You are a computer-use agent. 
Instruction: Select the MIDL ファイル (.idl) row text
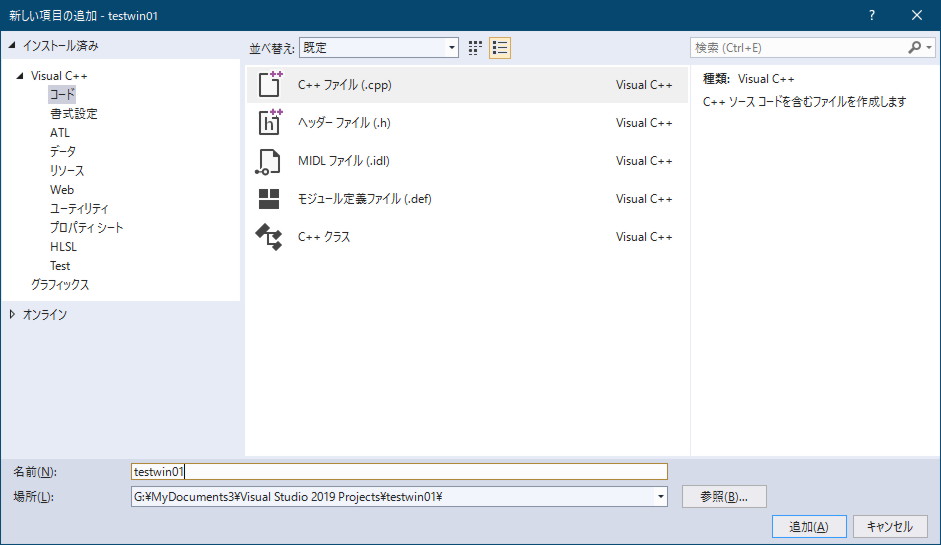coord(343,161)
